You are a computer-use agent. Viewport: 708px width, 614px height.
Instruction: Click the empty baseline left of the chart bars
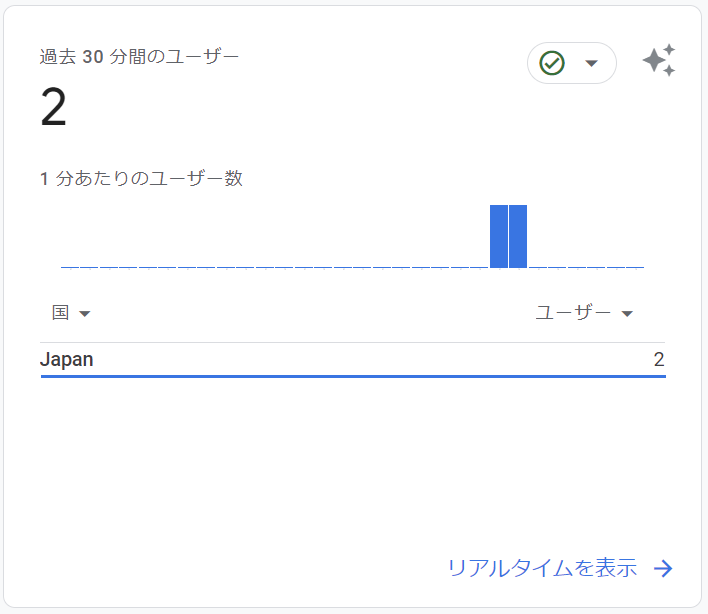coord(275,268)
